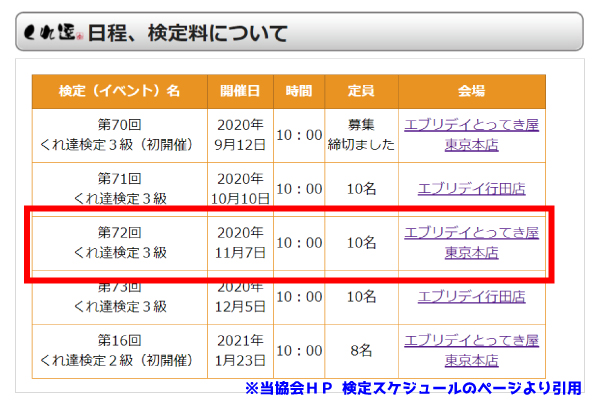The height and width of the screenshot is (400, 600).
Task: Open エブリデイ行田店 link for December 5 exam
Action: [x=471, y=296]
